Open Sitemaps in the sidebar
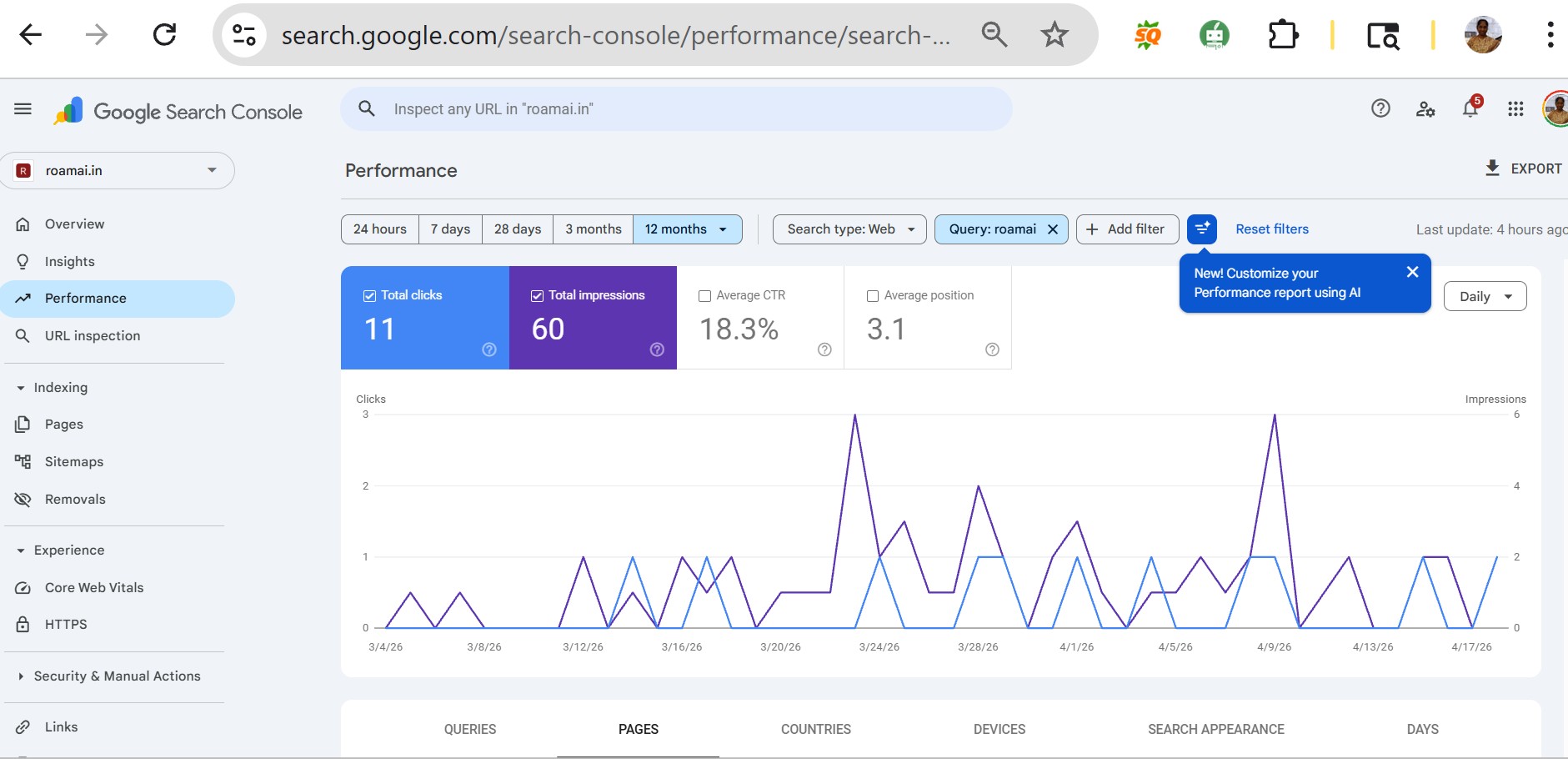This screenshot has width=1568, height=759. [x=118, y=462]
